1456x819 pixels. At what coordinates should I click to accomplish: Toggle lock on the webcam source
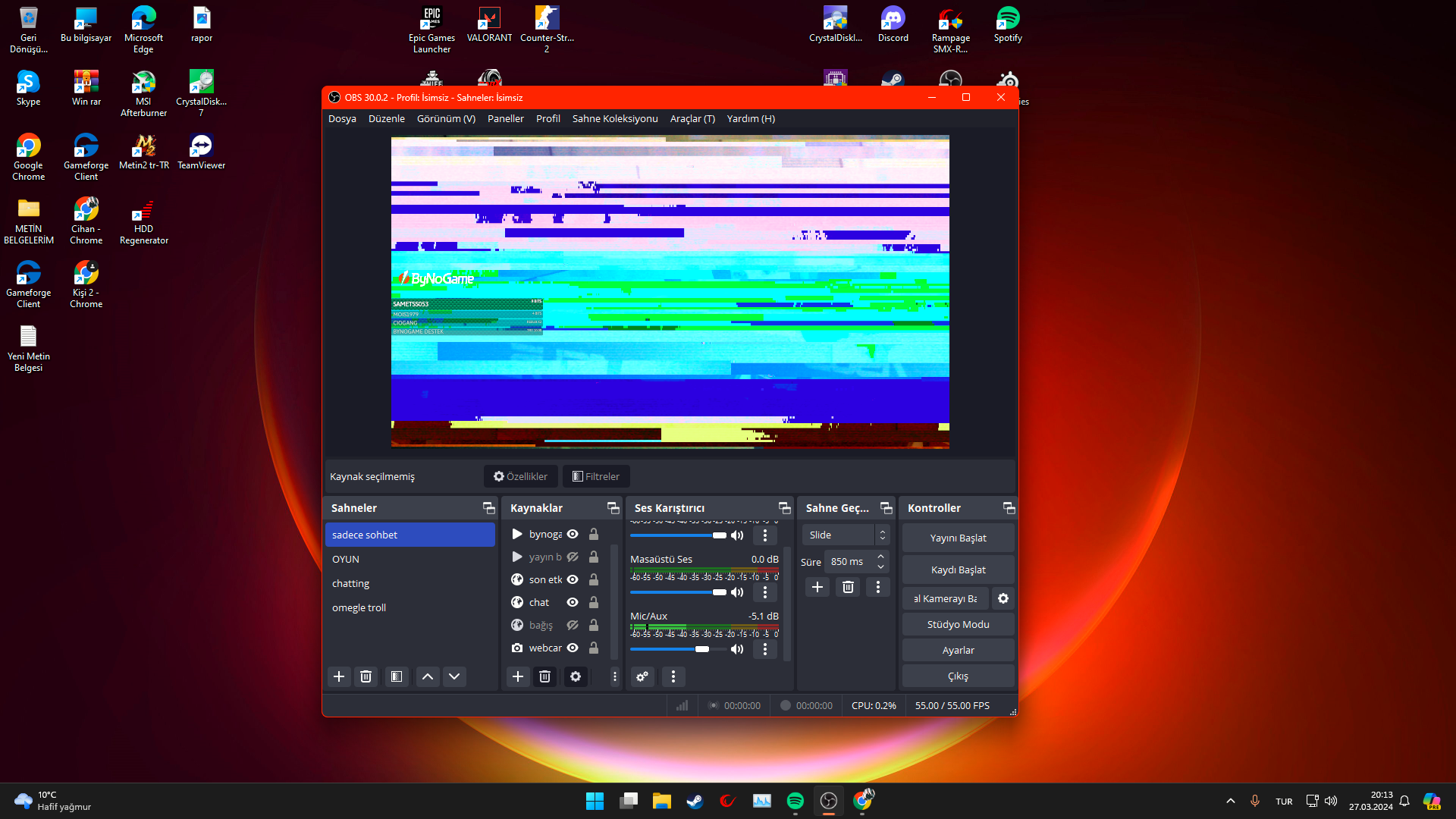(x=594, y=648)
